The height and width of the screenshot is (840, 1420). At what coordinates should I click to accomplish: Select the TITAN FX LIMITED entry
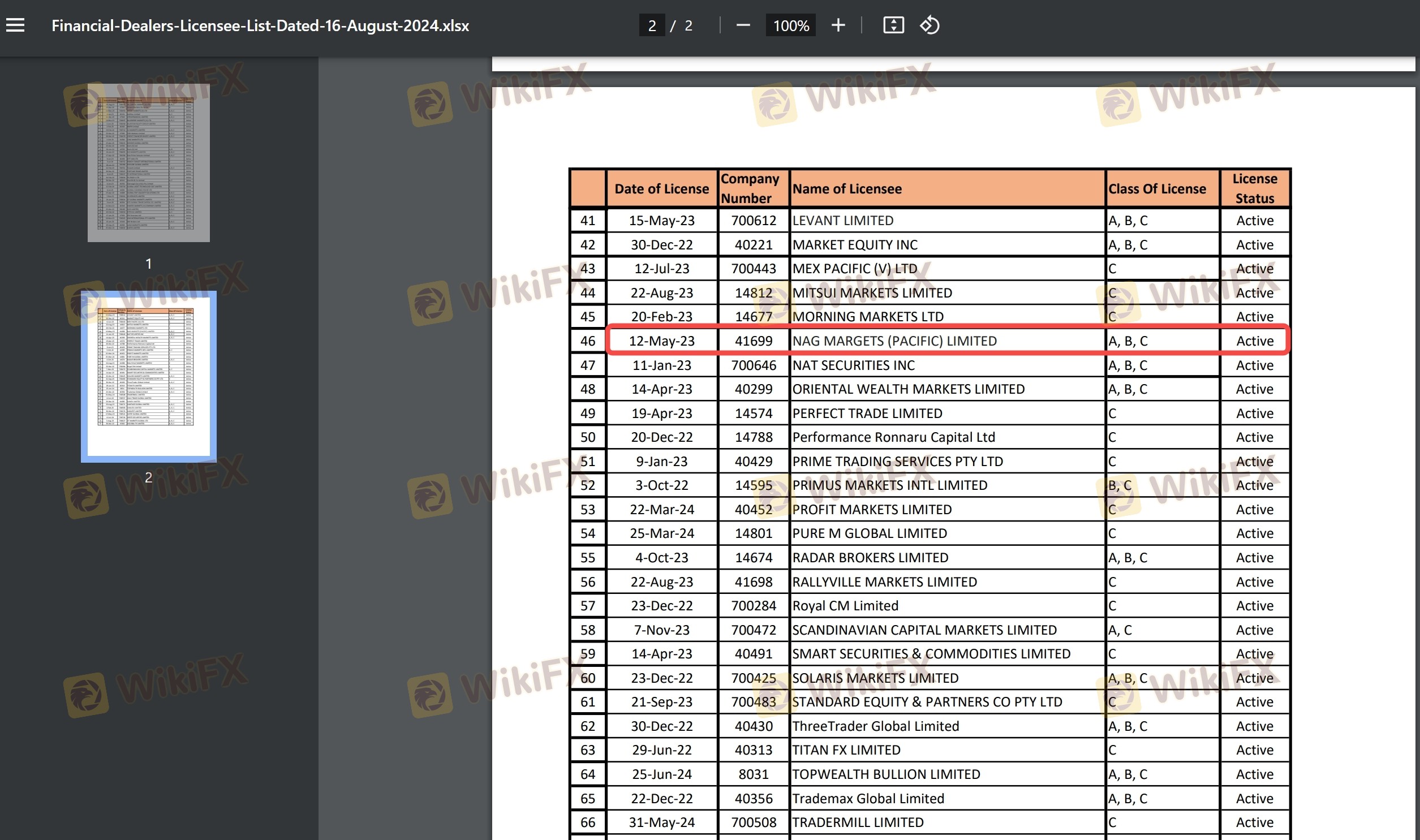pos(846,749)
